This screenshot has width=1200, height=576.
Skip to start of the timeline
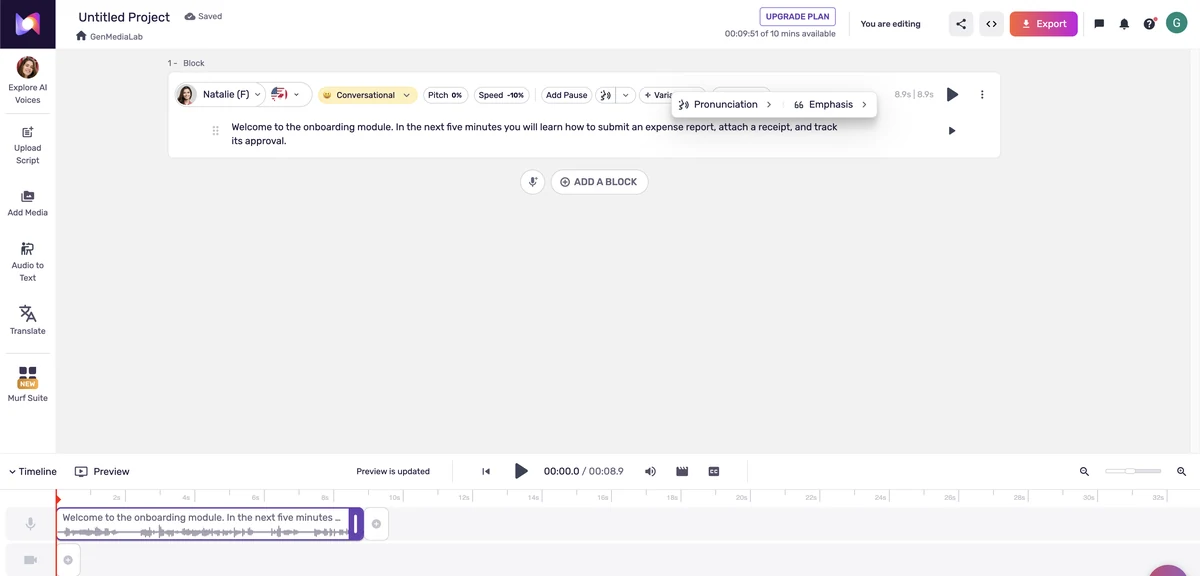click(x=486, y=471)
